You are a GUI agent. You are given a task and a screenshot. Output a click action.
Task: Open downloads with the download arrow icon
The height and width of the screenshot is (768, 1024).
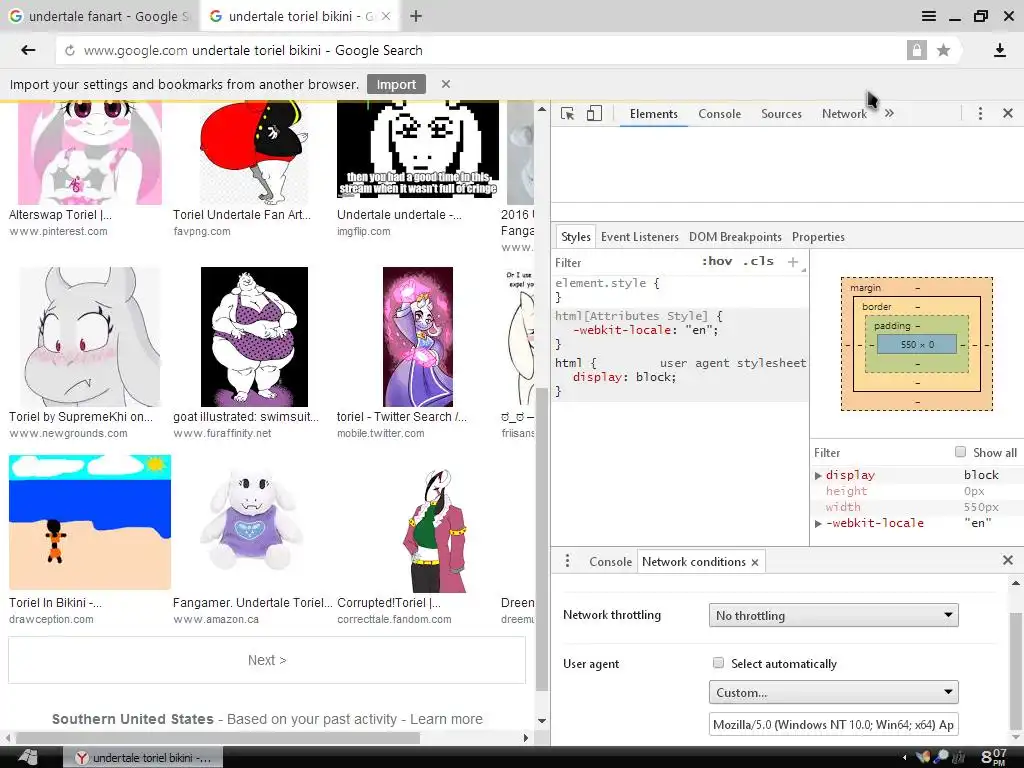coord(999,50)
